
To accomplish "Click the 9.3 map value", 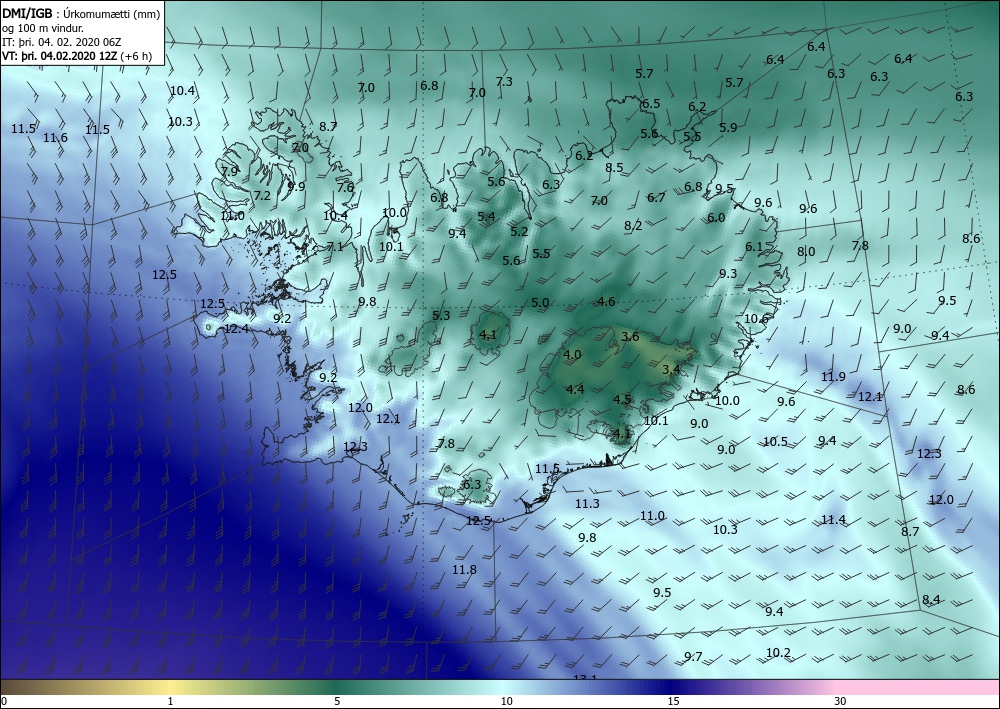I will [x=728, y=274].
